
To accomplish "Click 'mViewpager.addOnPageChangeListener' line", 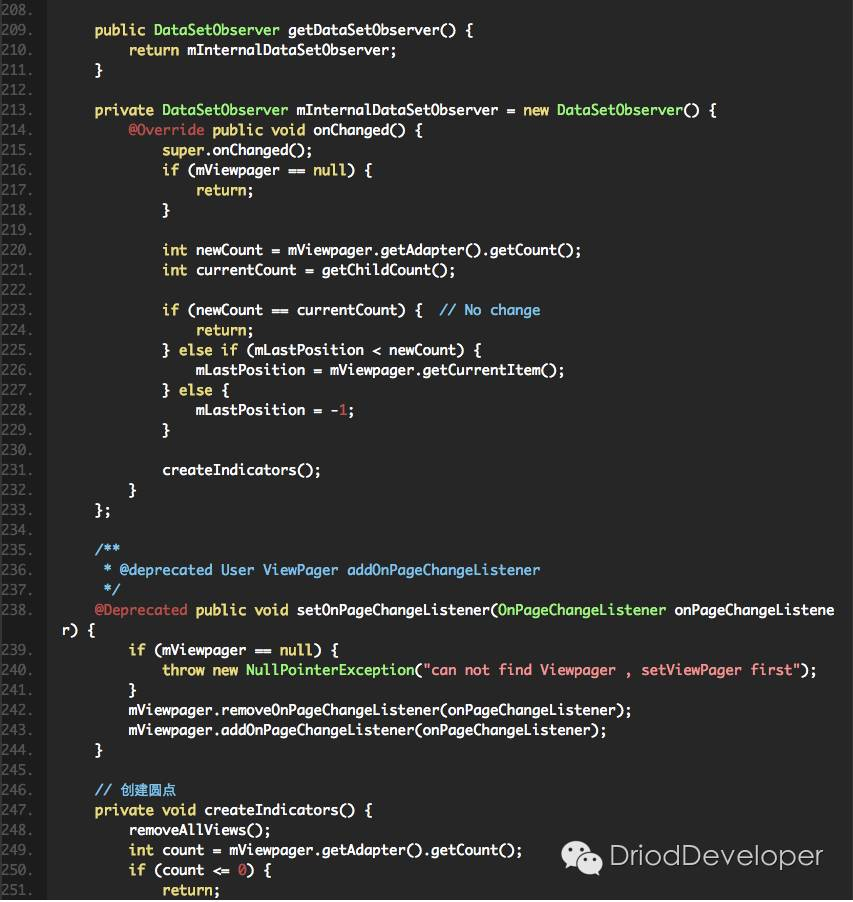I will 367,730.
